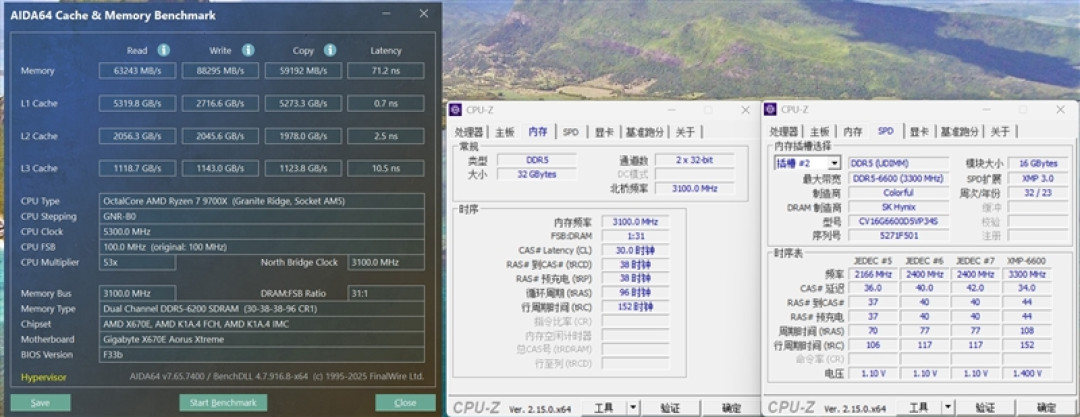Click 验证 button in left CPU-Z window

pos(670,408)
